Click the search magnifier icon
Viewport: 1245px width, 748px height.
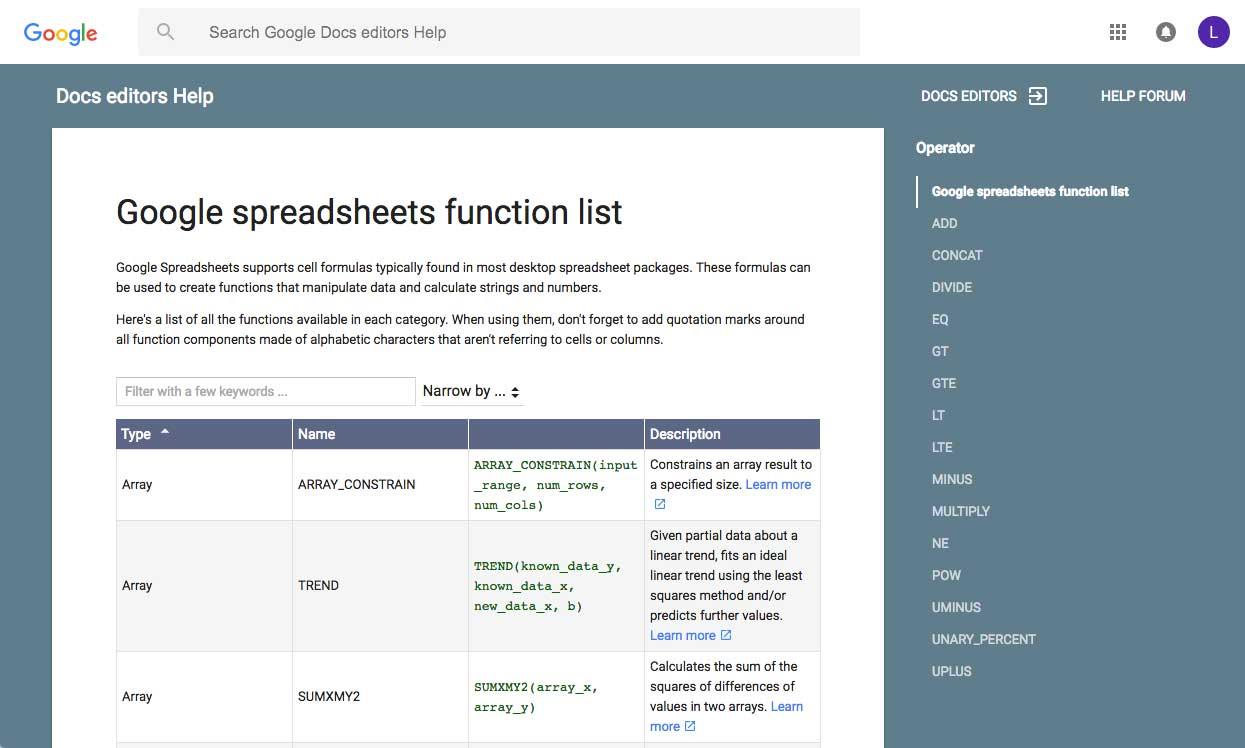[166, 32]
